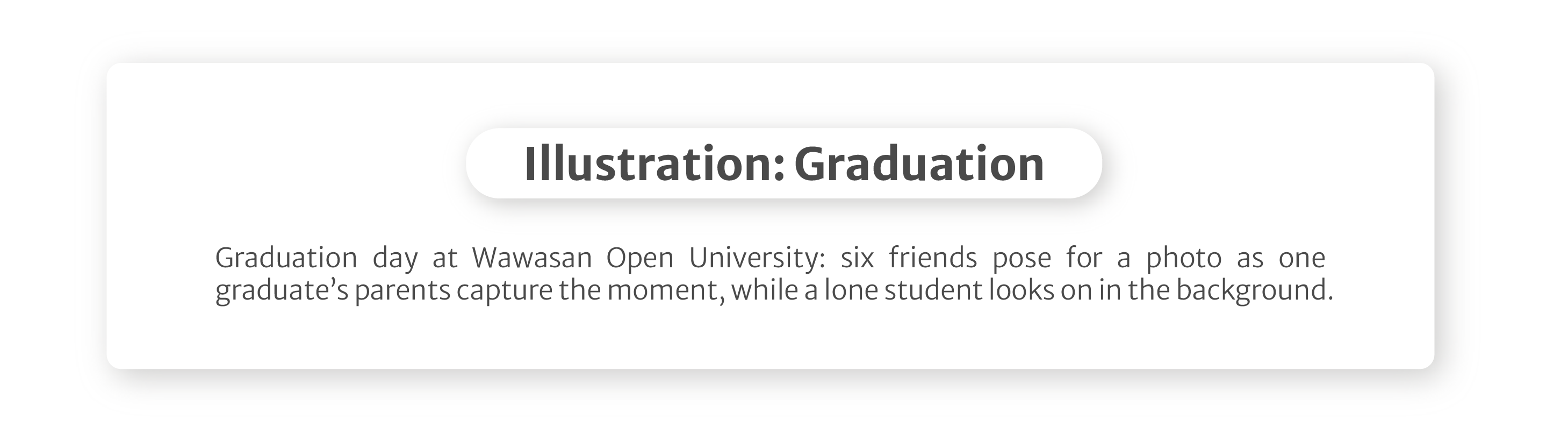Click the word "parents" in the caption
Screen dimensions: 1568x434
coord(402,290)
